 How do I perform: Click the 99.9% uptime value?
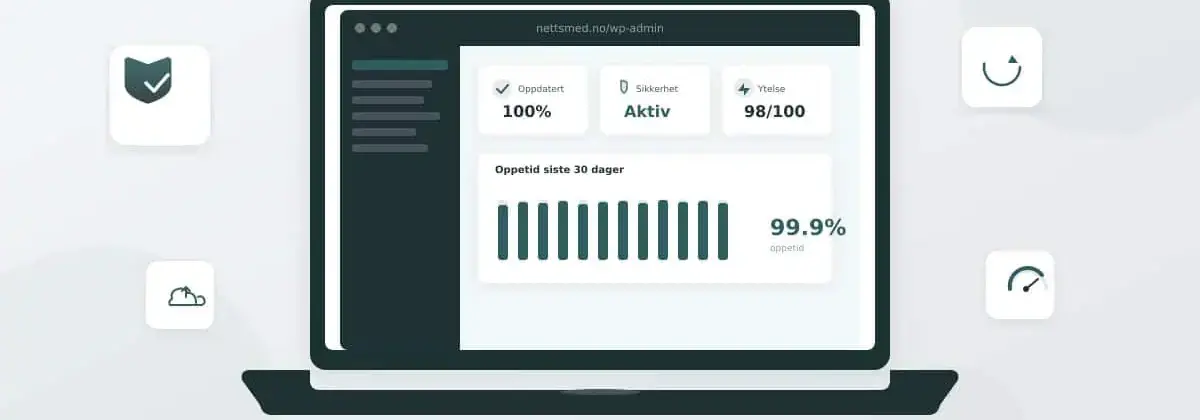pos(807,228)
